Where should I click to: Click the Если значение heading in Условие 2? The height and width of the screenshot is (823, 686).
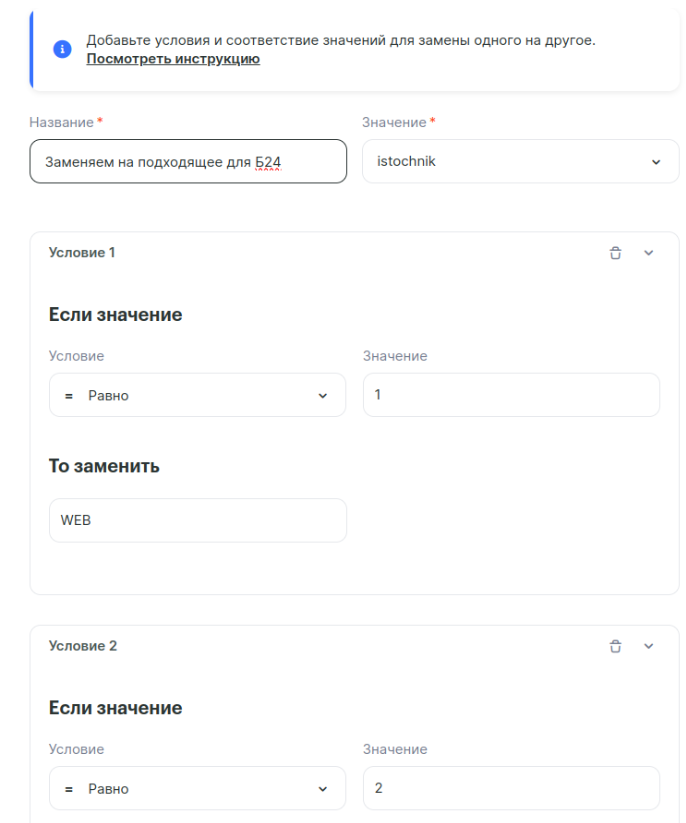tap(115, 708)
